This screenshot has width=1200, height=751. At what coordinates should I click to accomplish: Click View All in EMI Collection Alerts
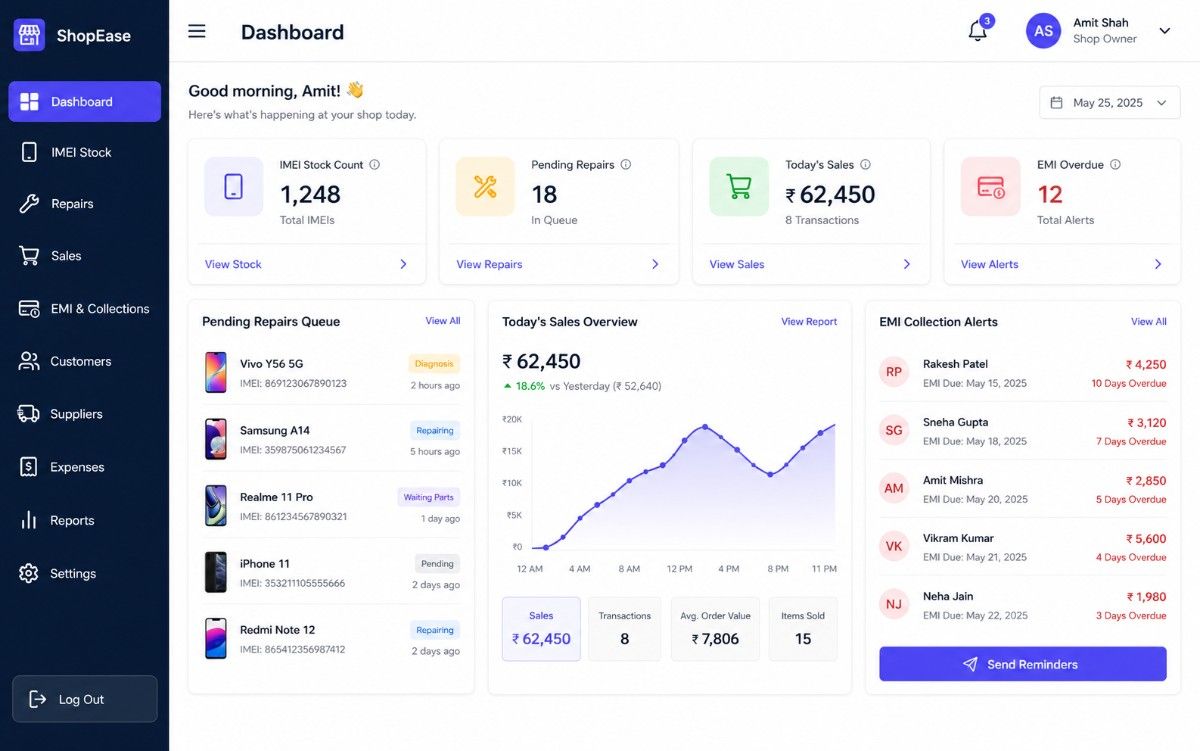[x=1149, y=322]
